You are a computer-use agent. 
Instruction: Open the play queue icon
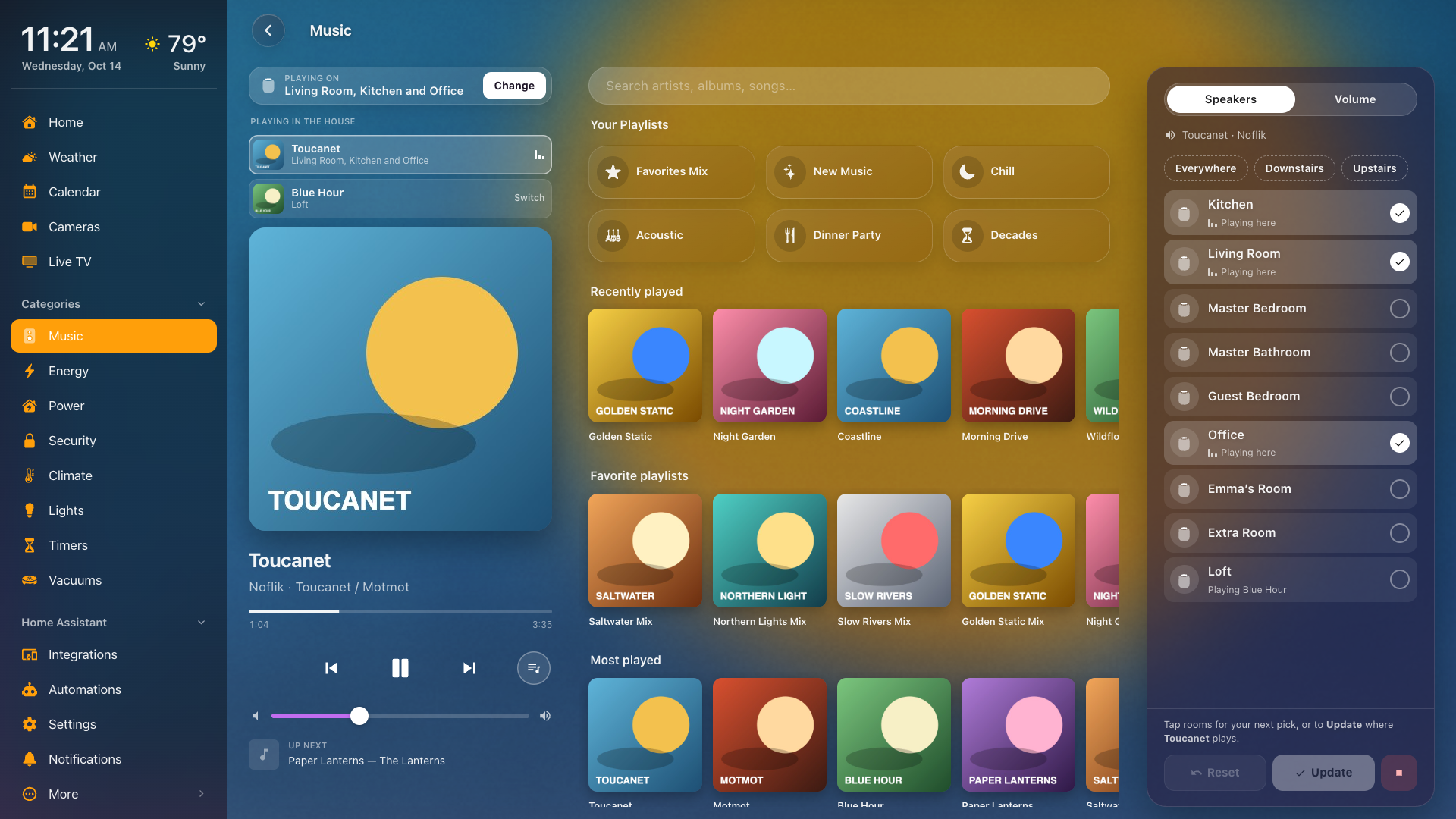[533, 668]
